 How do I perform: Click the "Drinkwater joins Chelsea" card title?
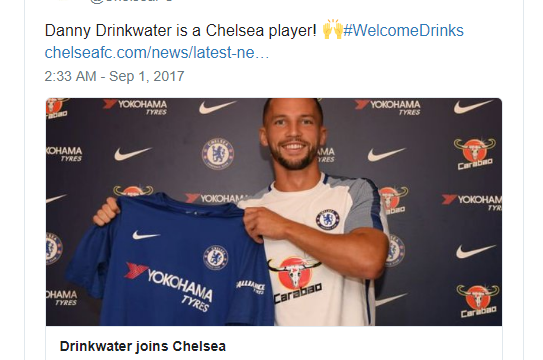(x=143, y=346)
